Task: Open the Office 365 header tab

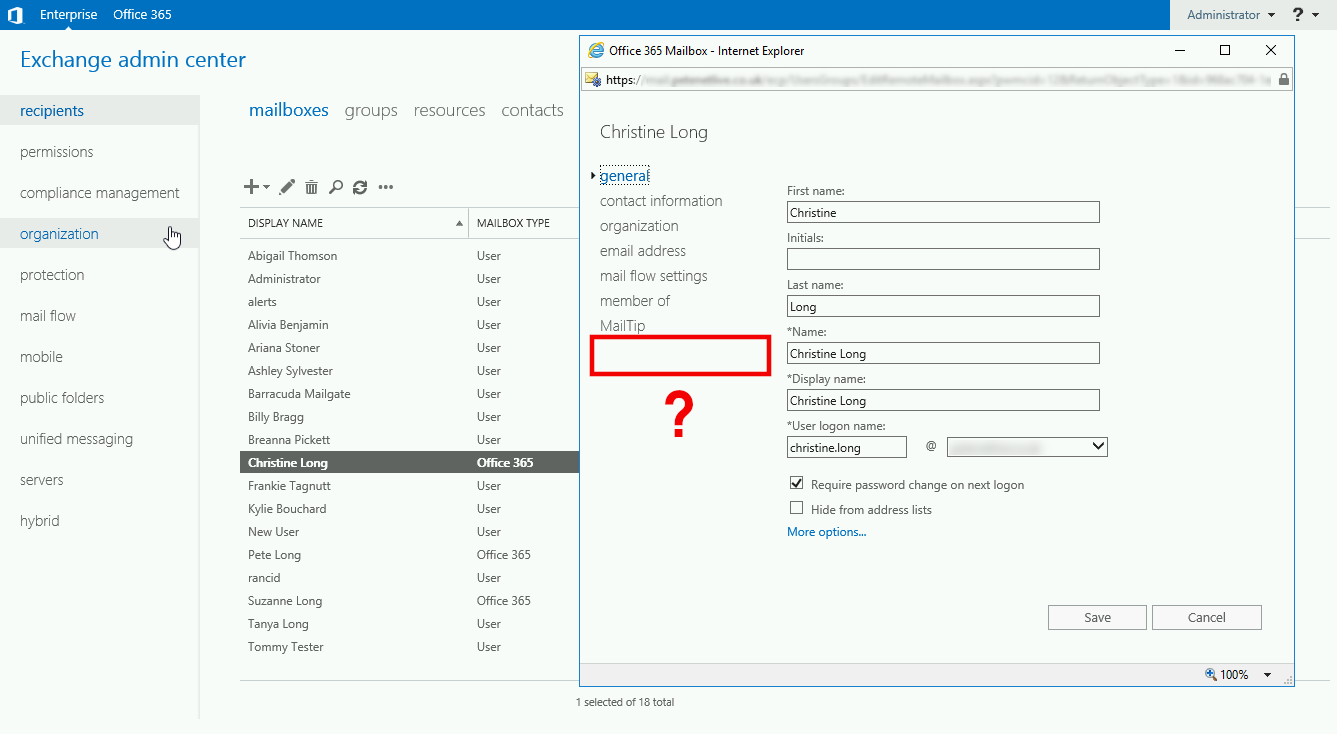Action: click(x=142, y=15)
